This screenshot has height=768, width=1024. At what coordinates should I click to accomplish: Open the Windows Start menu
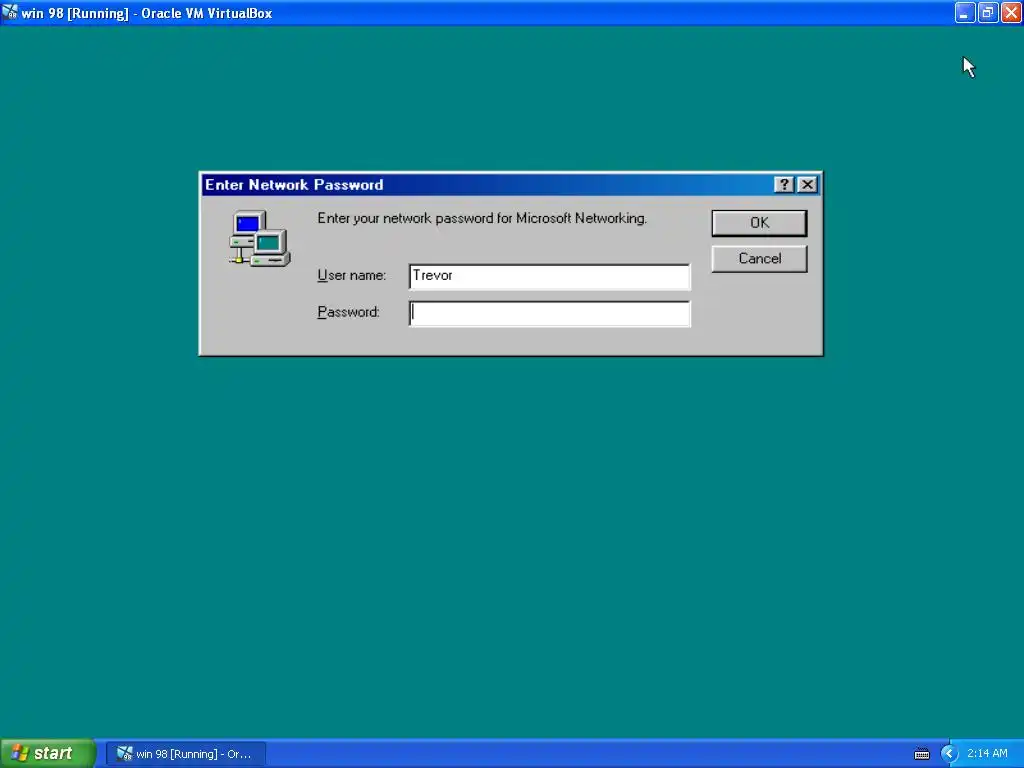click(x=48, y=753)
